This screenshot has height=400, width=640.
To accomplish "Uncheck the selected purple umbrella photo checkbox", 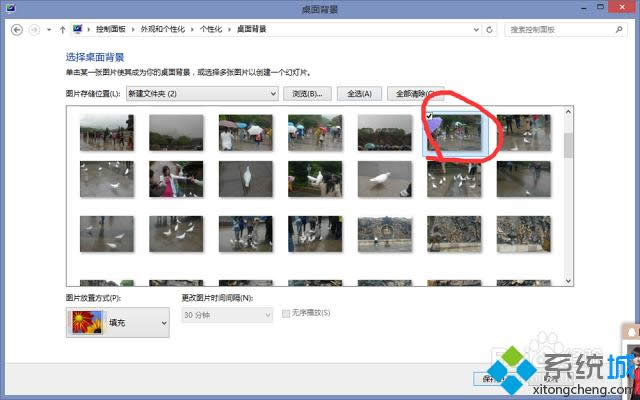I will click(429, 116).
